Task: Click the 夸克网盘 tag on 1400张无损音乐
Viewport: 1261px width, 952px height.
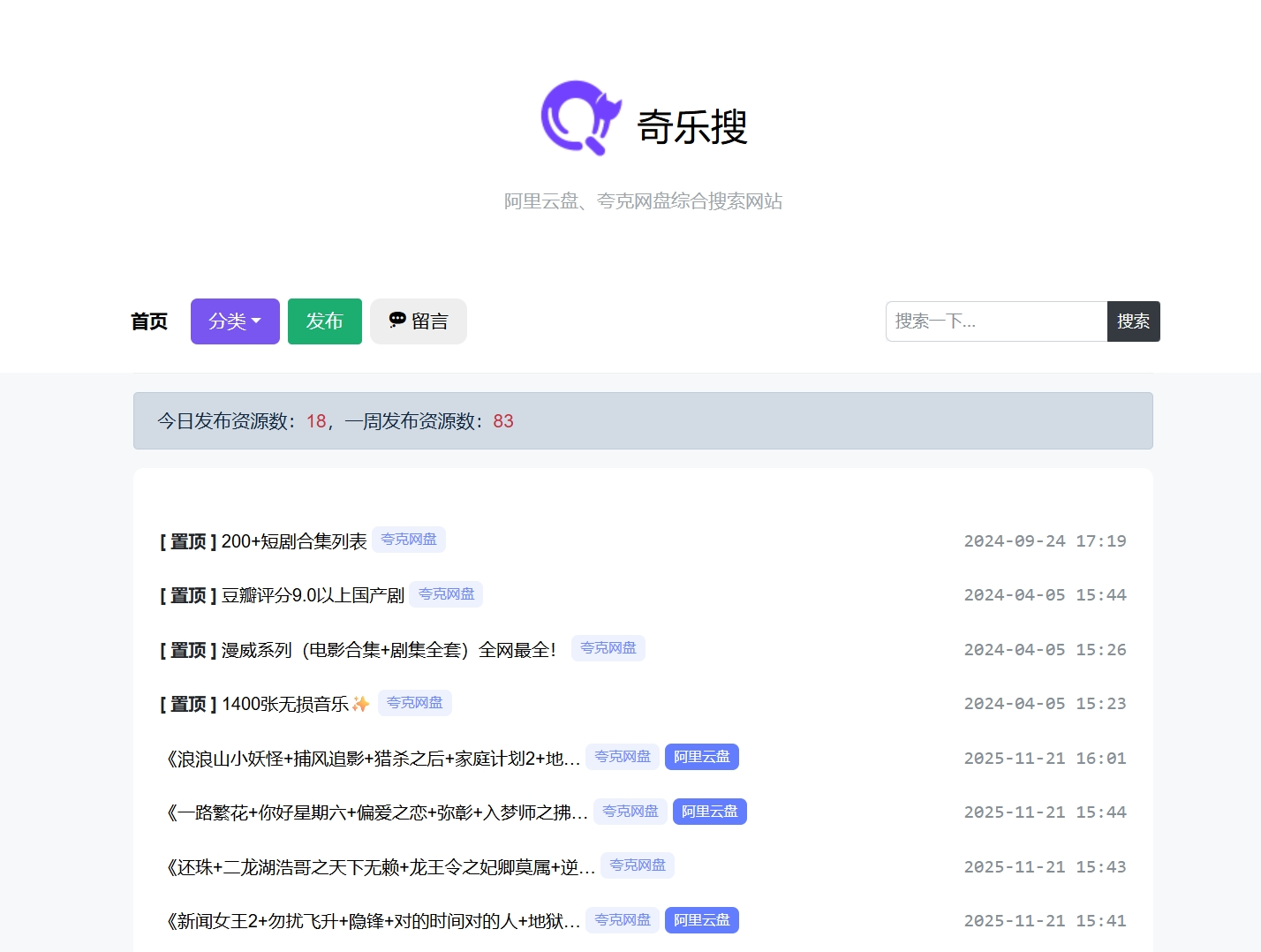Action: pyautogui.click(x=414, y=702)
